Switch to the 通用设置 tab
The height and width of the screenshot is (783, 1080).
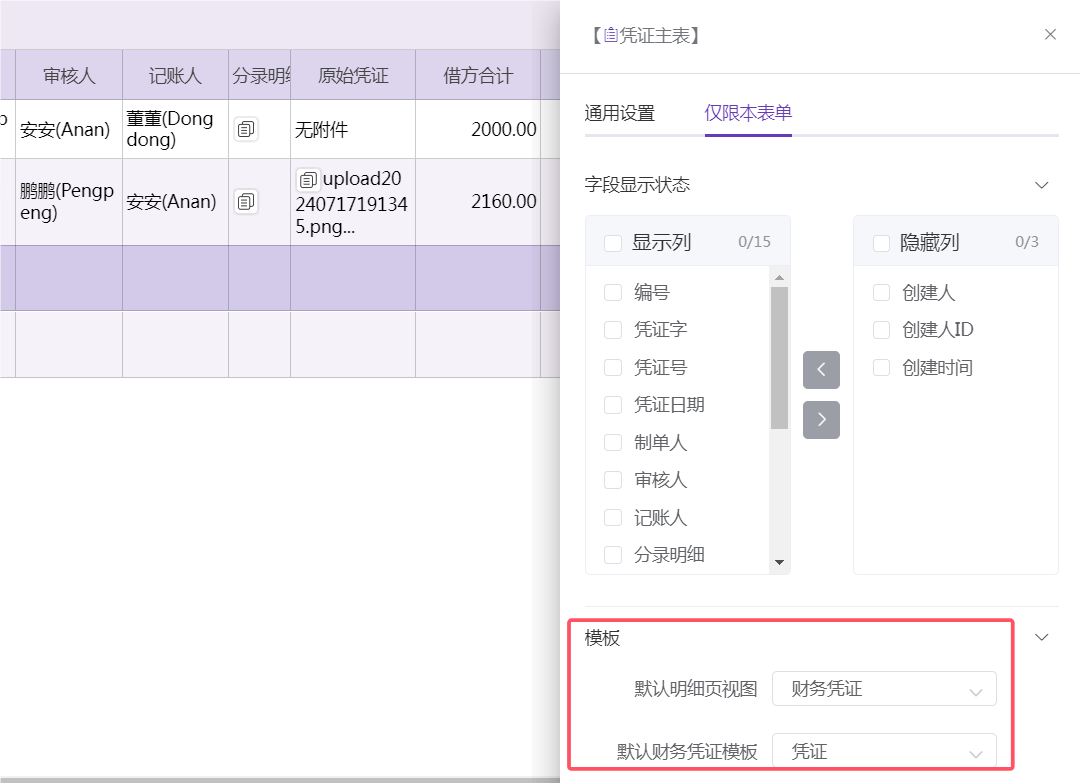pos(620,114)
